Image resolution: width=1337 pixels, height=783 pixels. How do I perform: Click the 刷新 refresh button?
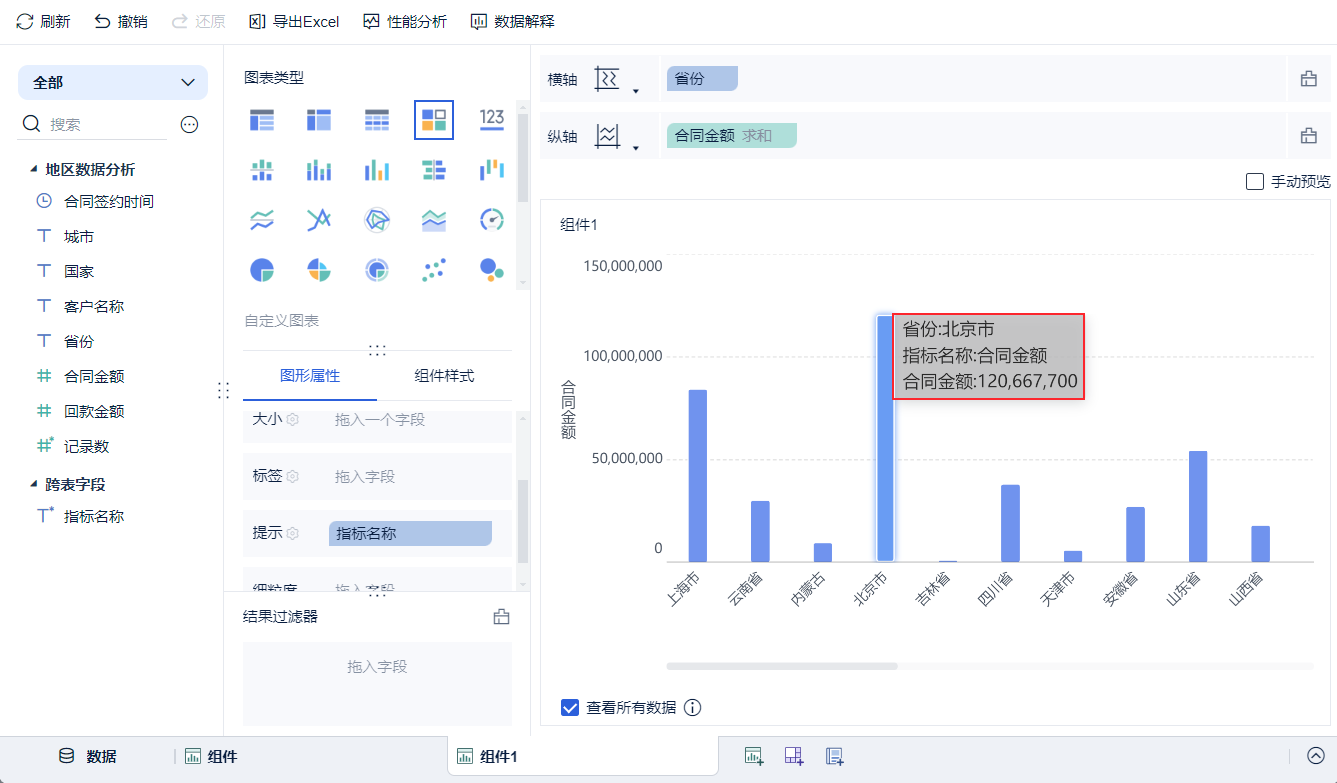[x=43, y=21]
